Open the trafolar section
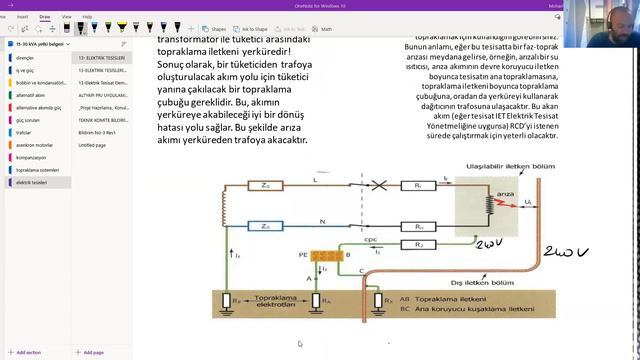The height and width of the screenshot is (360, 640). (39, 133)
